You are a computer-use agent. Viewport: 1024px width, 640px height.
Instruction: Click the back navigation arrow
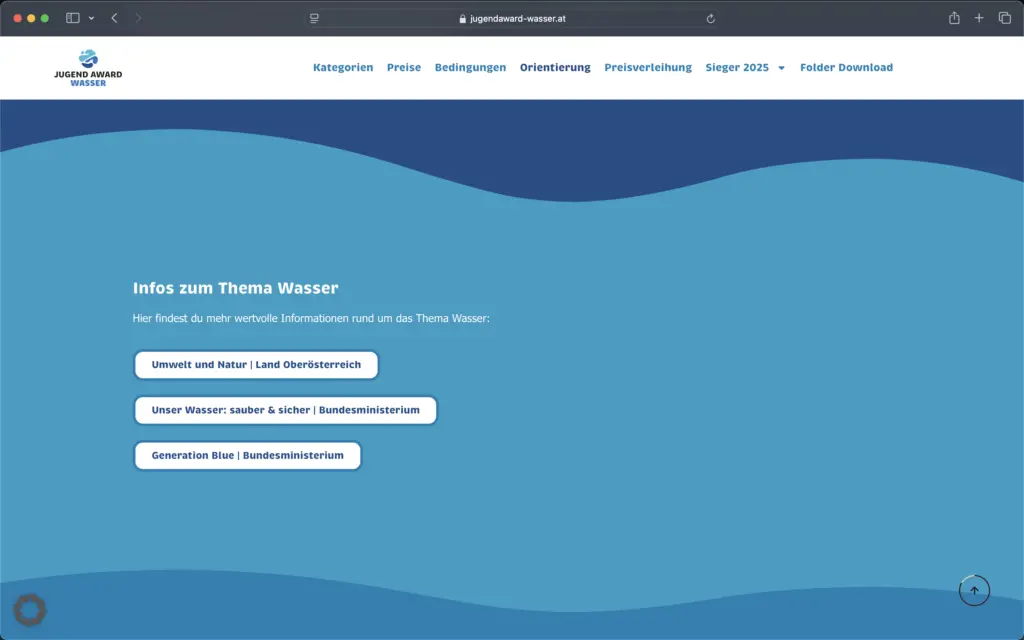113,17
